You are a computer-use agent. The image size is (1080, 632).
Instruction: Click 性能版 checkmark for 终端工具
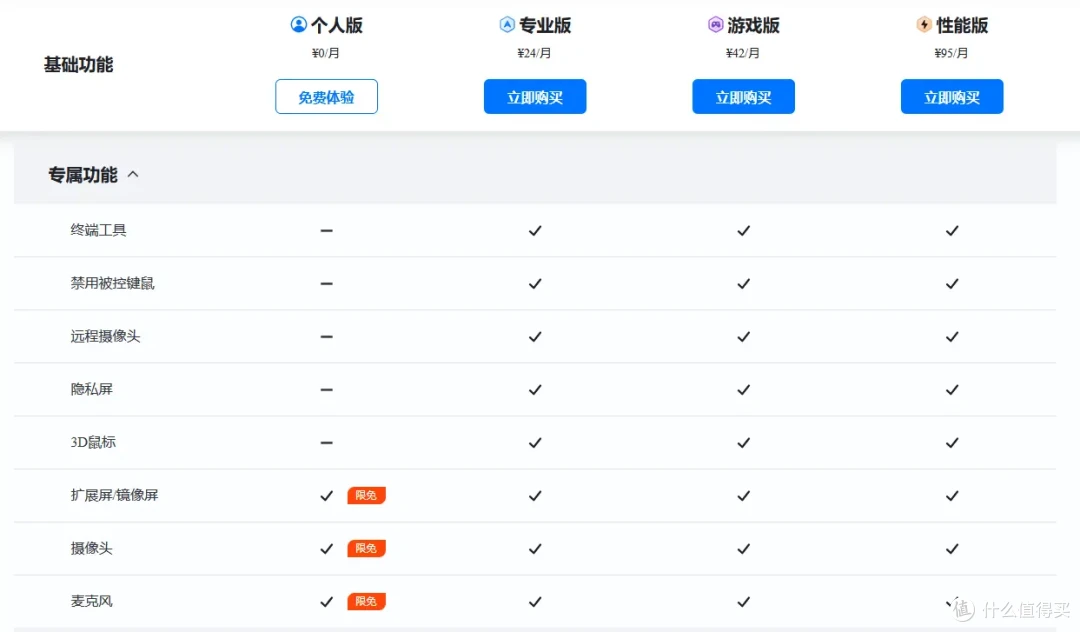(952, 231)
